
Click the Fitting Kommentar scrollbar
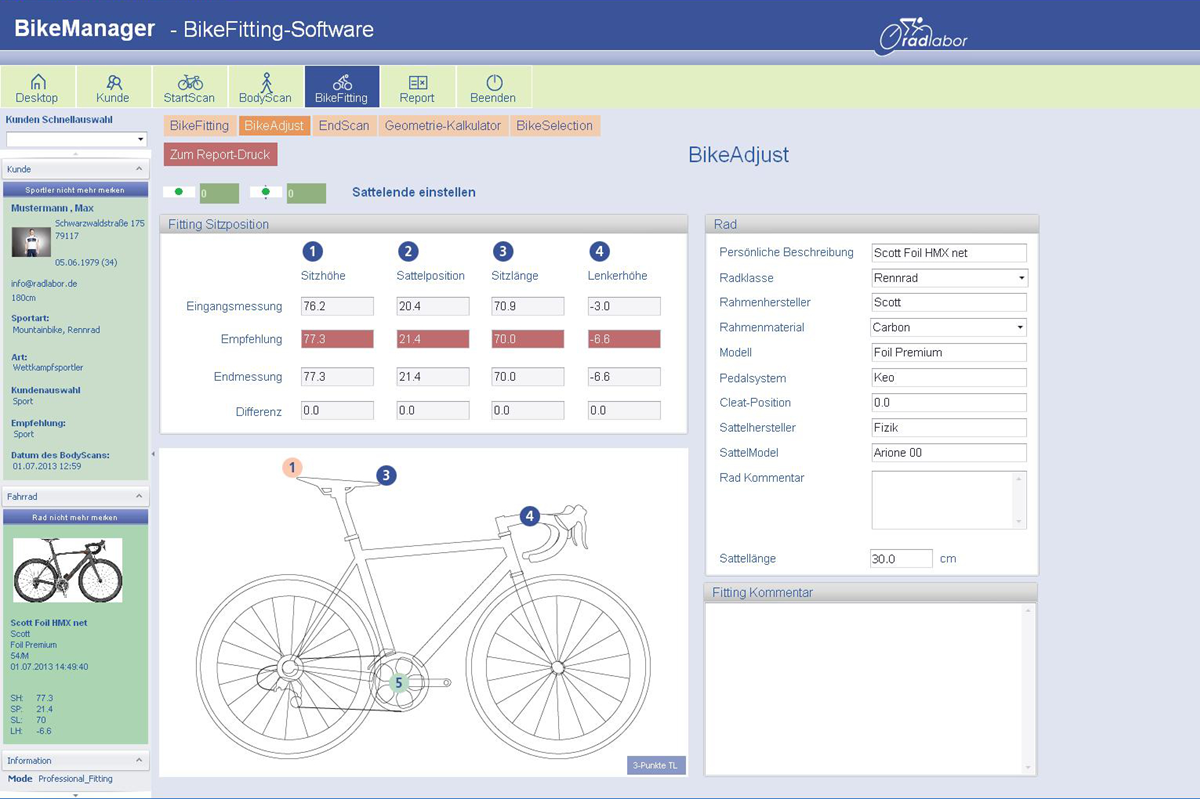pyautogui.click(x=1030, y=689)
